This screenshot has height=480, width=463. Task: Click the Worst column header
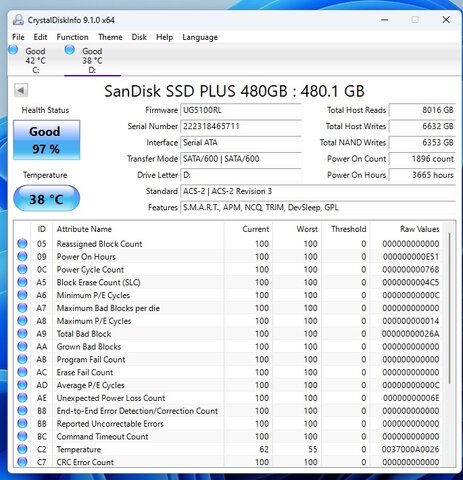coord(297,229)
